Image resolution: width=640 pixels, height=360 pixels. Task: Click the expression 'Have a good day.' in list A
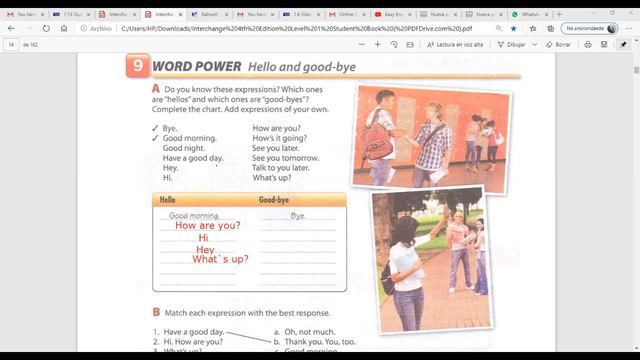pyautogui.click(x=193, y=158)
